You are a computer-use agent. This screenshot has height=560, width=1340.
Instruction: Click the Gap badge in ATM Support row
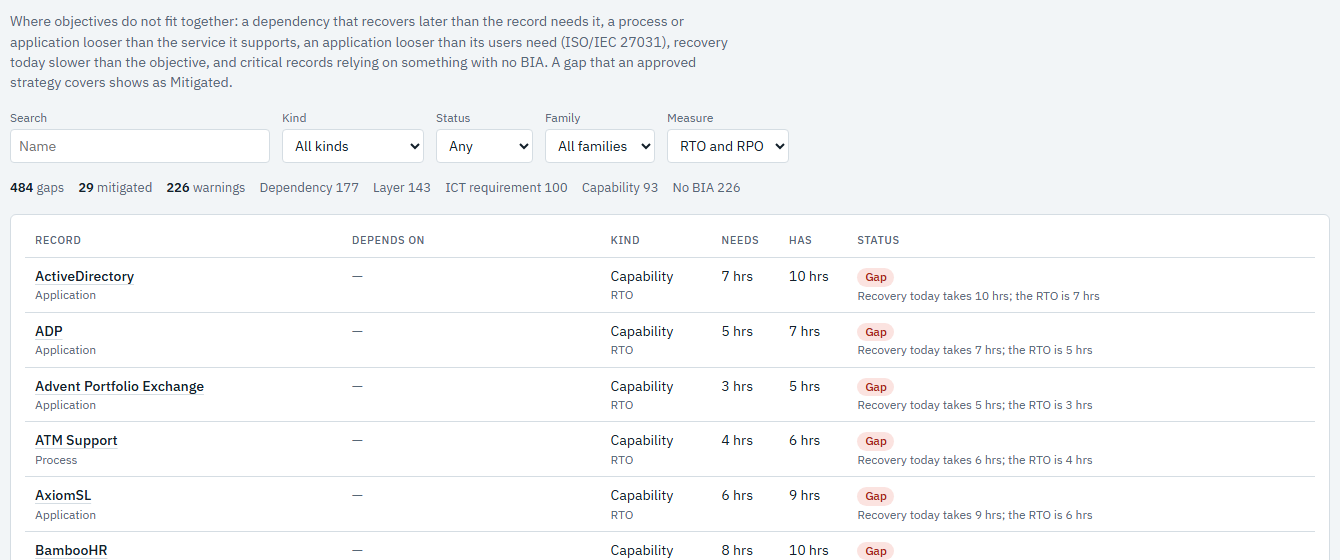[x=875, y=441]
